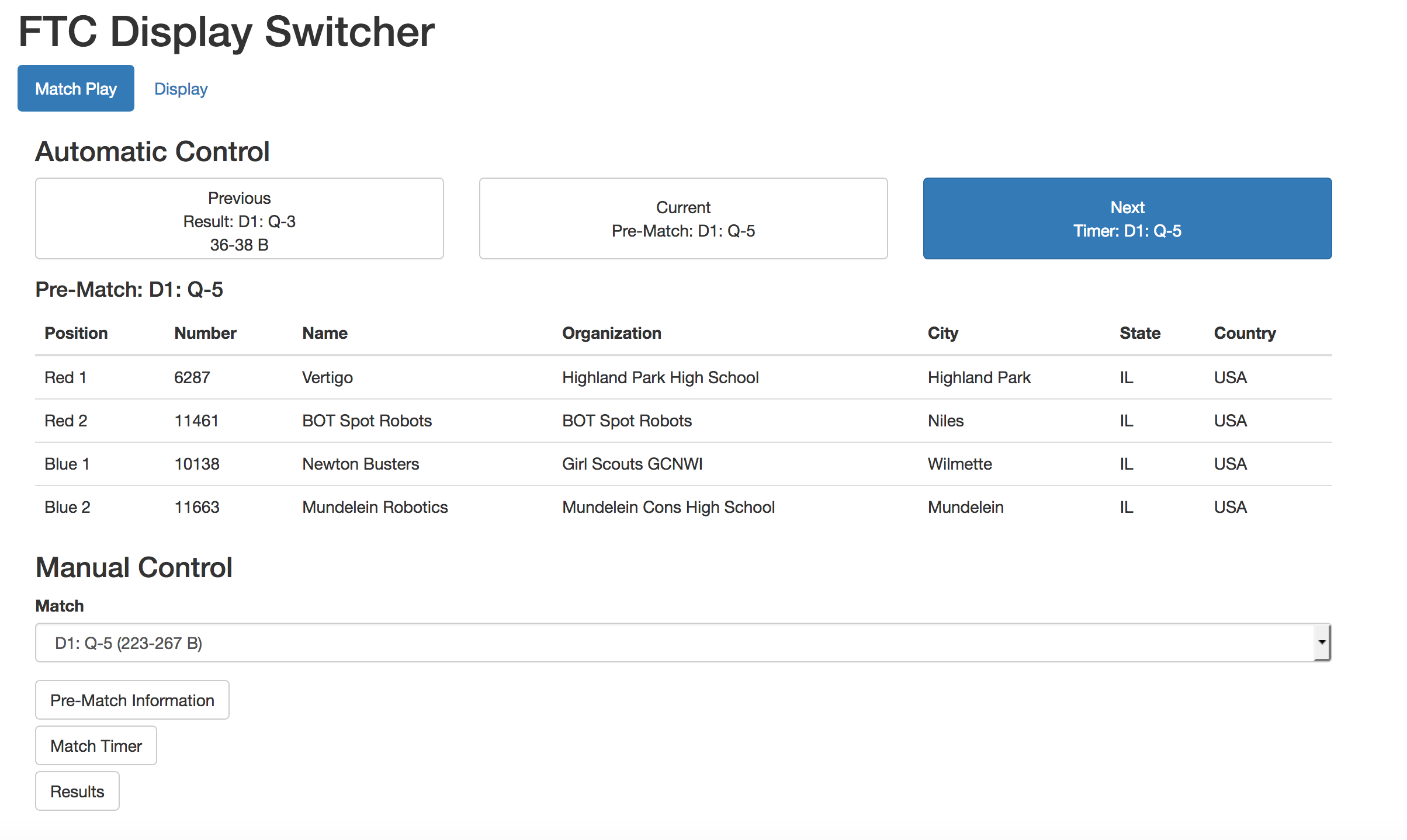Switch to the Match Play tab
This screenshot has height=840, width=1407.
75,88
